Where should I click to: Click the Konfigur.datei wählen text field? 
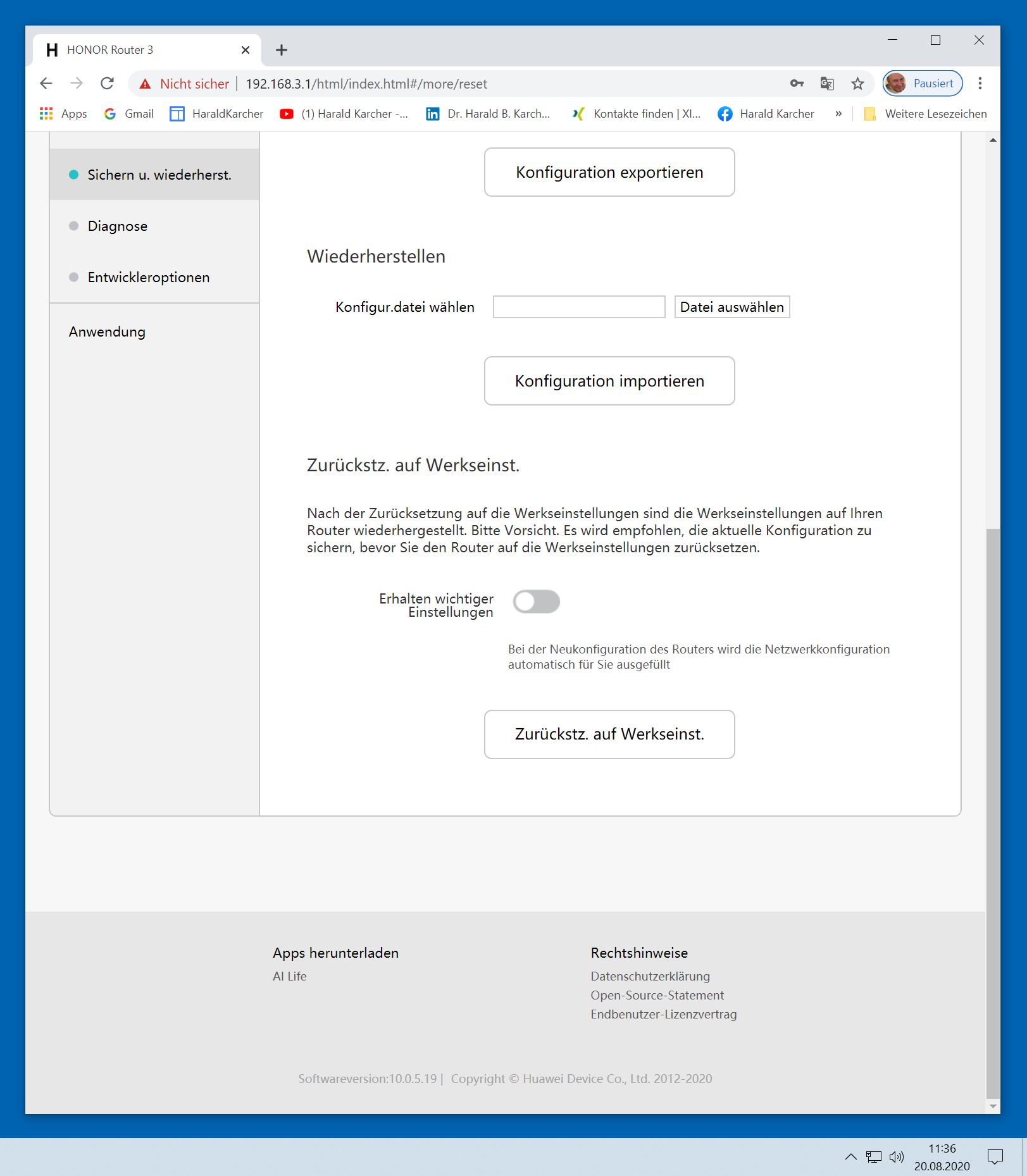(x=579, y=307)
